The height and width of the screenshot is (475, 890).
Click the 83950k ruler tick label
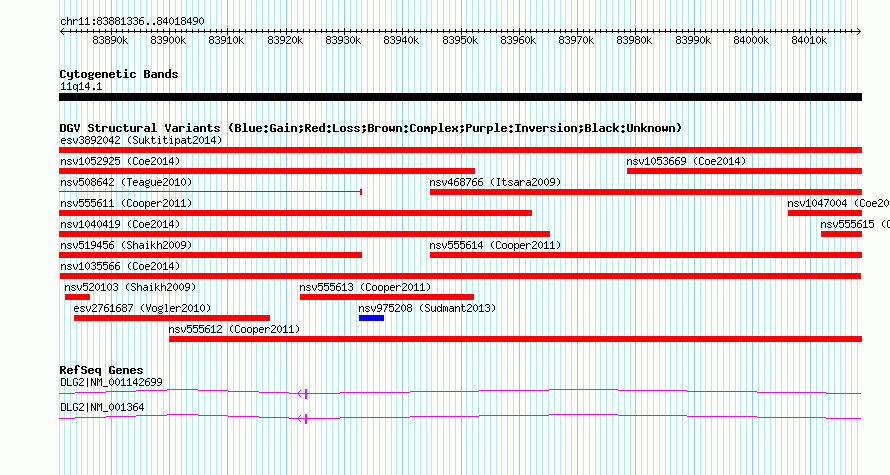[x=460, y=40]
